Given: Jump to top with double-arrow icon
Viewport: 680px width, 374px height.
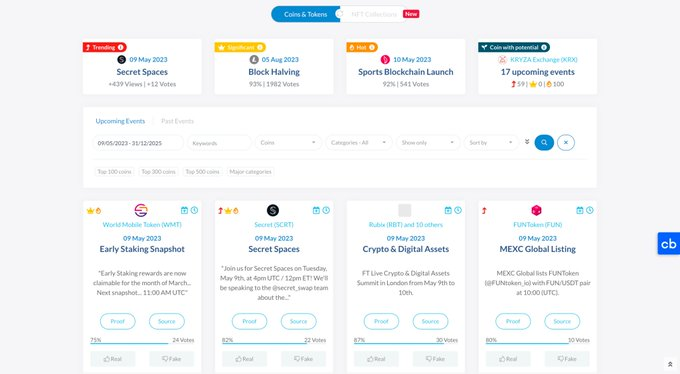Looking at the screenshot, I should tap(670, 364).
